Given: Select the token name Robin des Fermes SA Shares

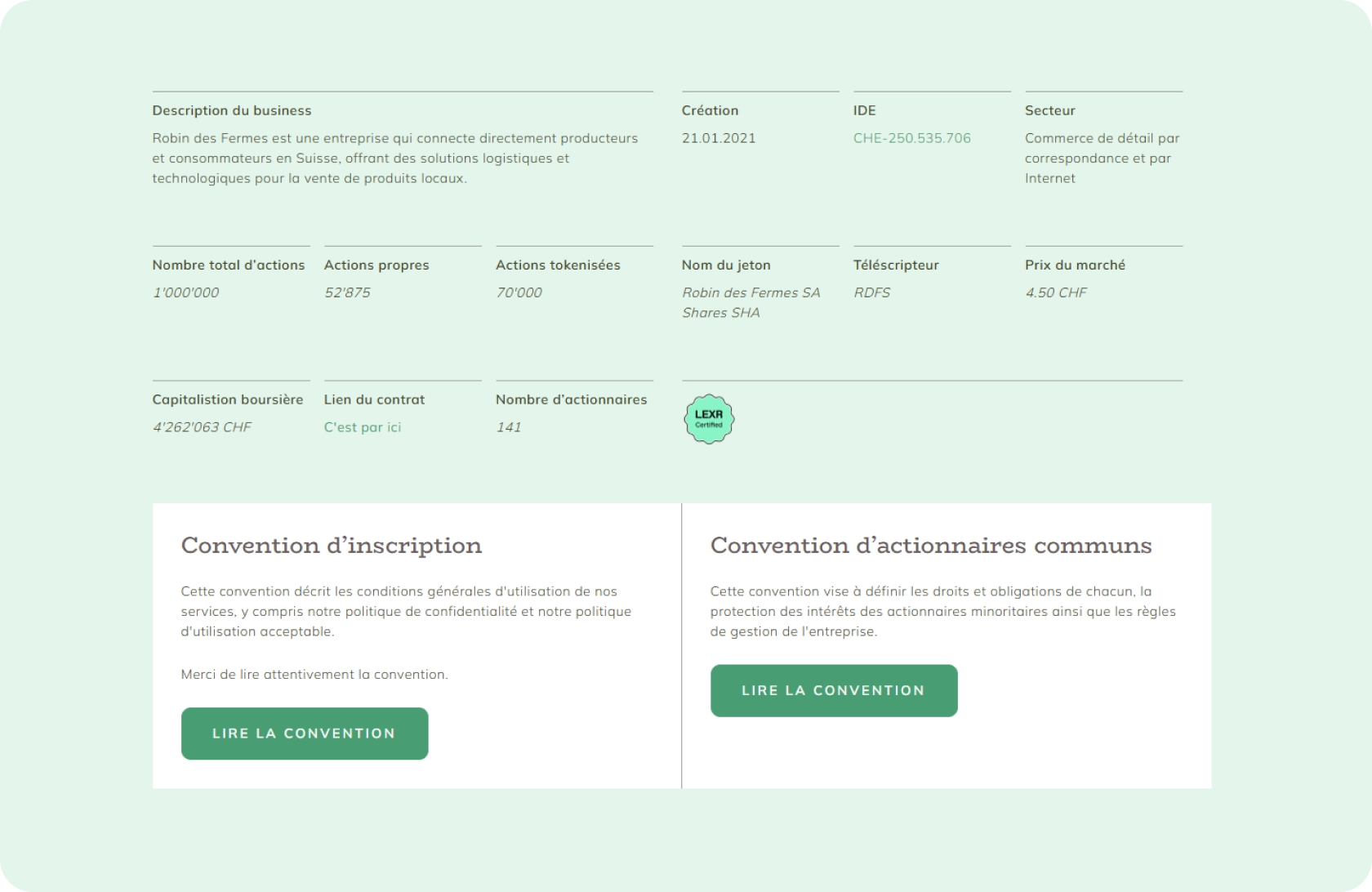Looking at the screenshot, I should pyautogui.click(x=751, y=302).
